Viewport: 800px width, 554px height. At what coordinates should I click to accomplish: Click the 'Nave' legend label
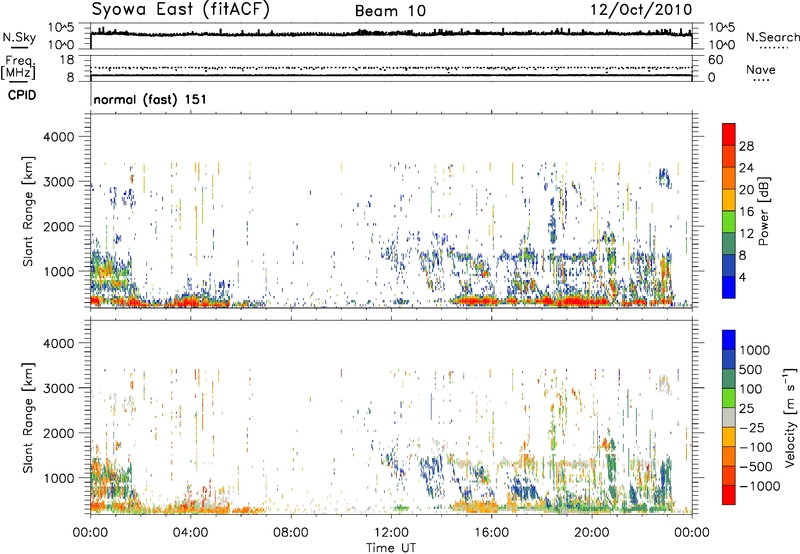tap(761, 69)
